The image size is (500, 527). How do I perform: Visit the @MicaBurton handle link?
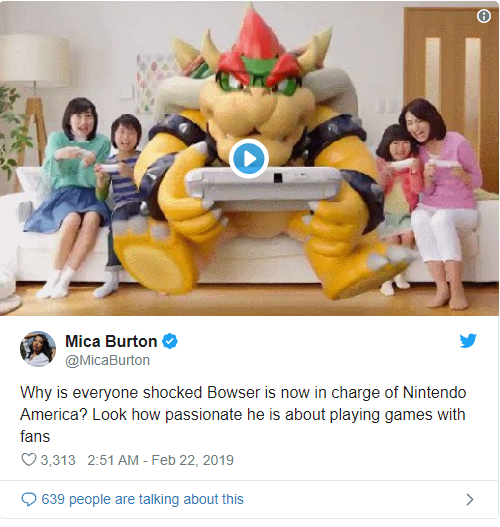coord(108,360)
